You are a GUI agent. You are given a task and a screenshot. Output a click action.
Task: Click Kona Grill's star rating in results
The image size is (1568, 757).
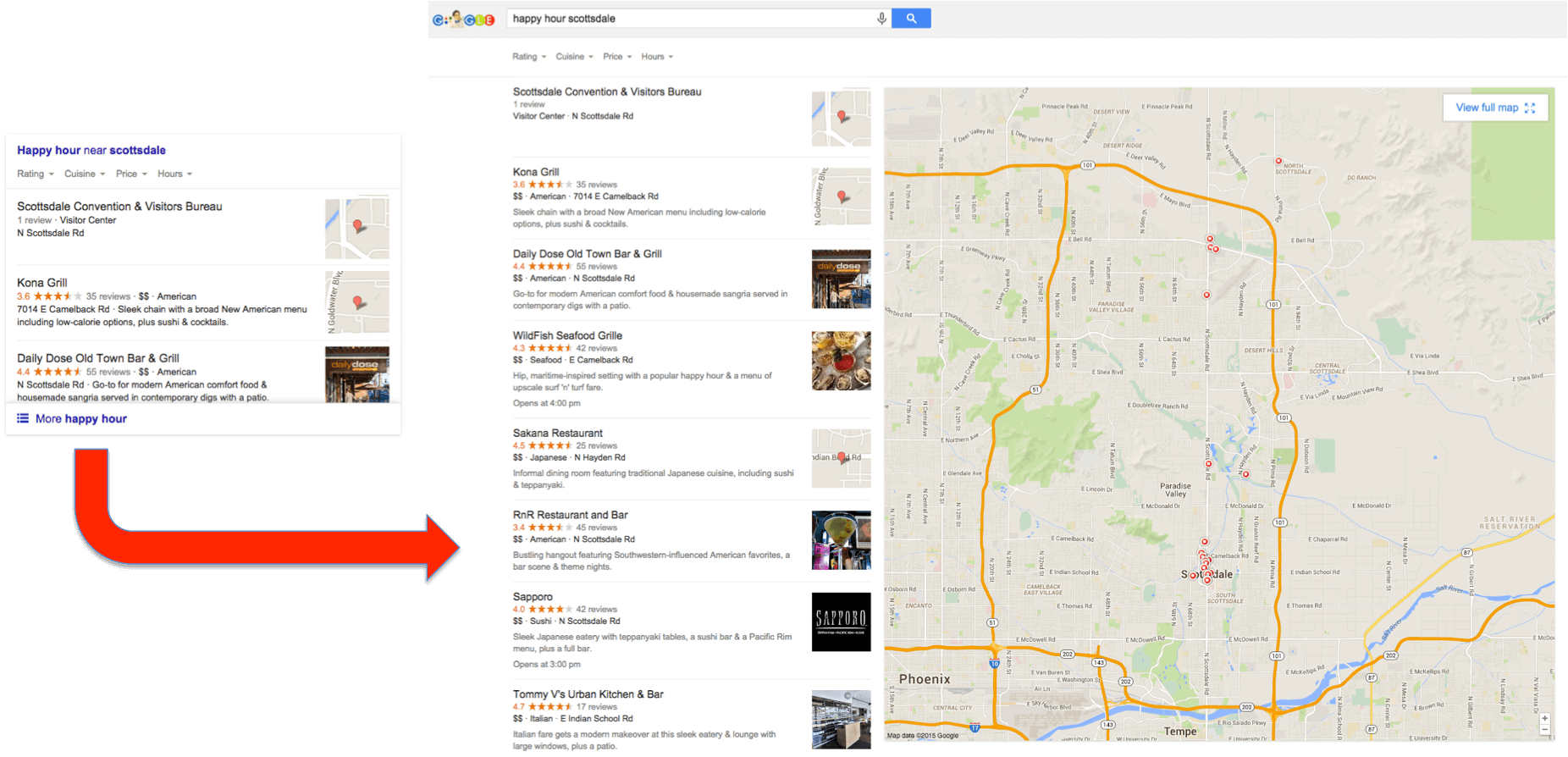(x=550, y=184)
